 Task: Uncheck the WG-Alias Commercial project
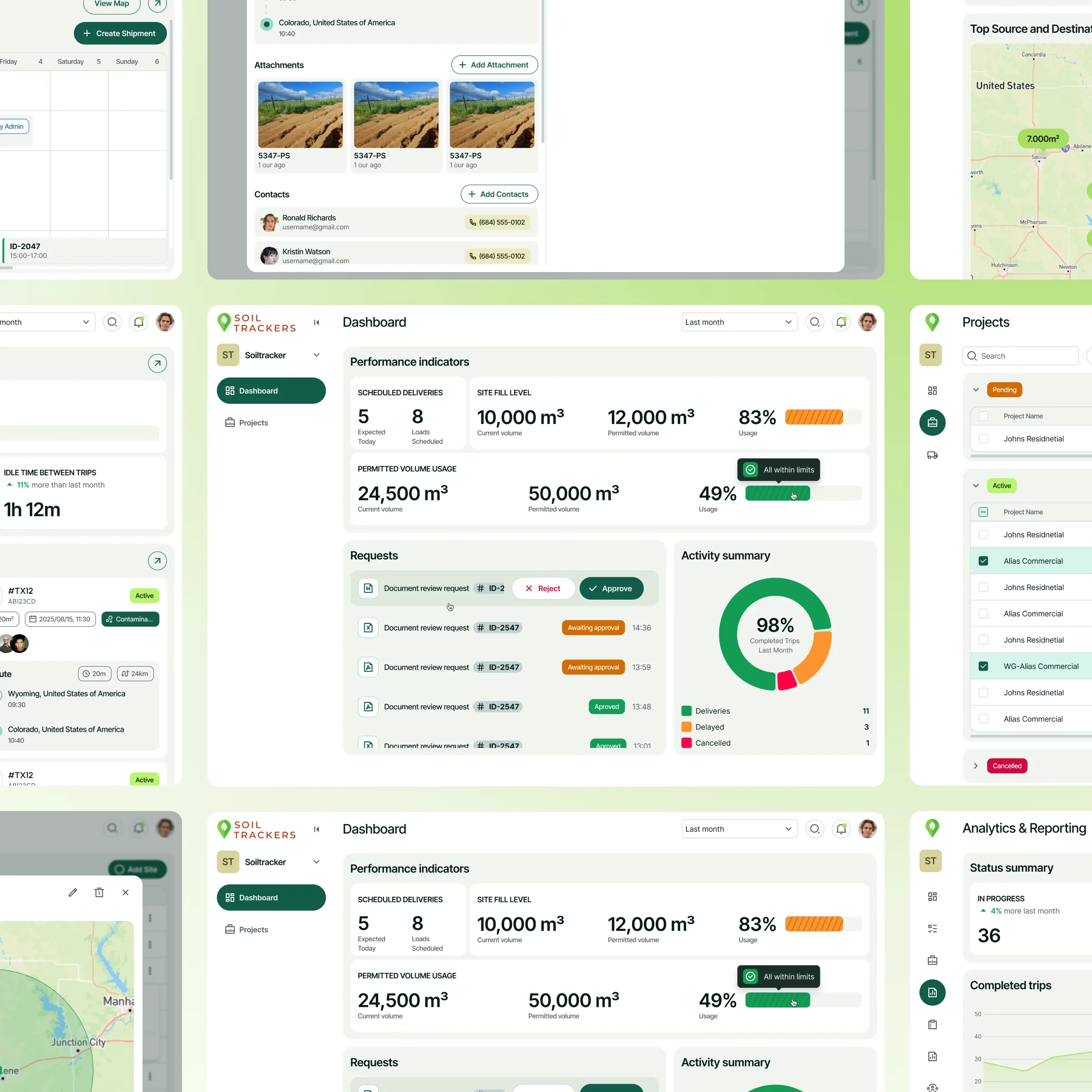pos(983,667)
